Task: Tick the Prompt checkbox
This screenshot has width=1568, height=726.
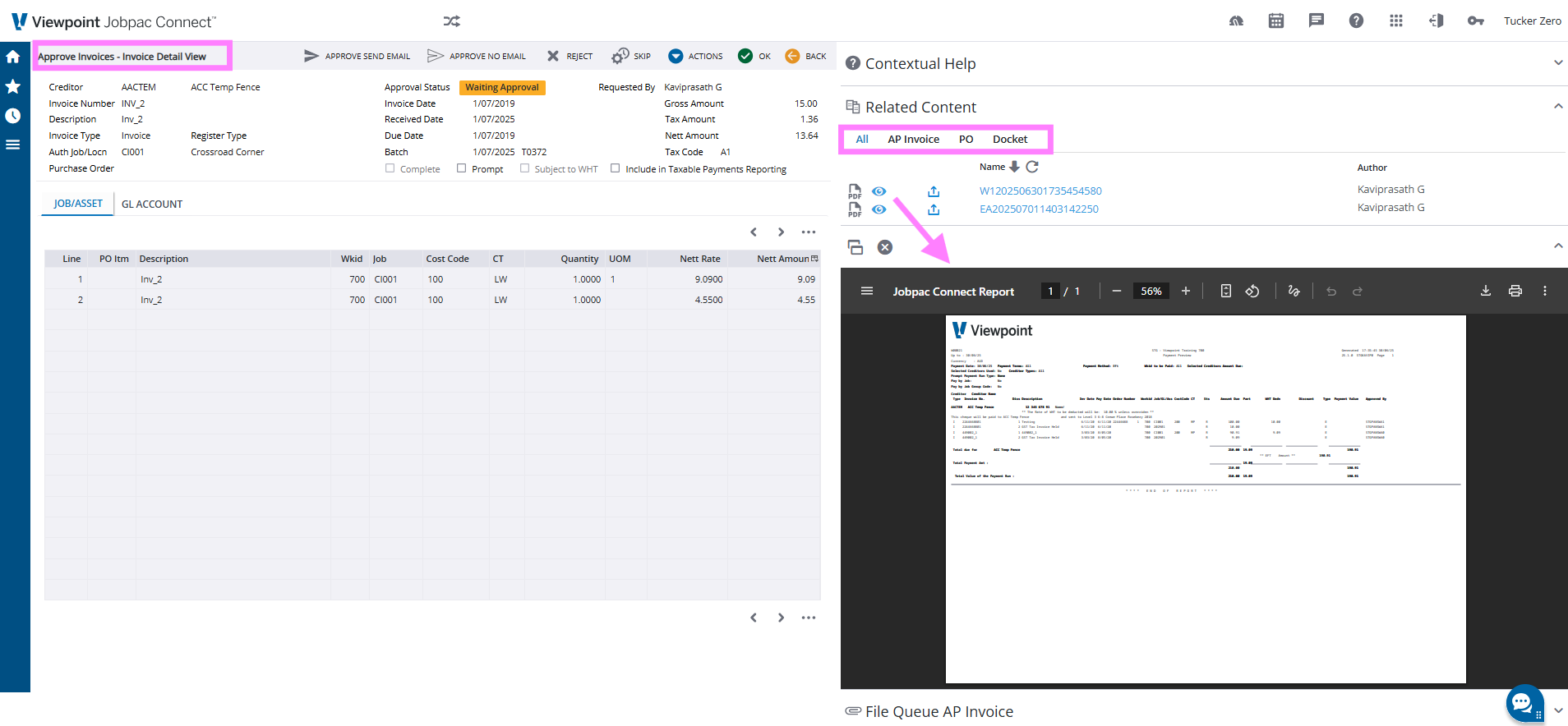Action: (x=462, y=168)
